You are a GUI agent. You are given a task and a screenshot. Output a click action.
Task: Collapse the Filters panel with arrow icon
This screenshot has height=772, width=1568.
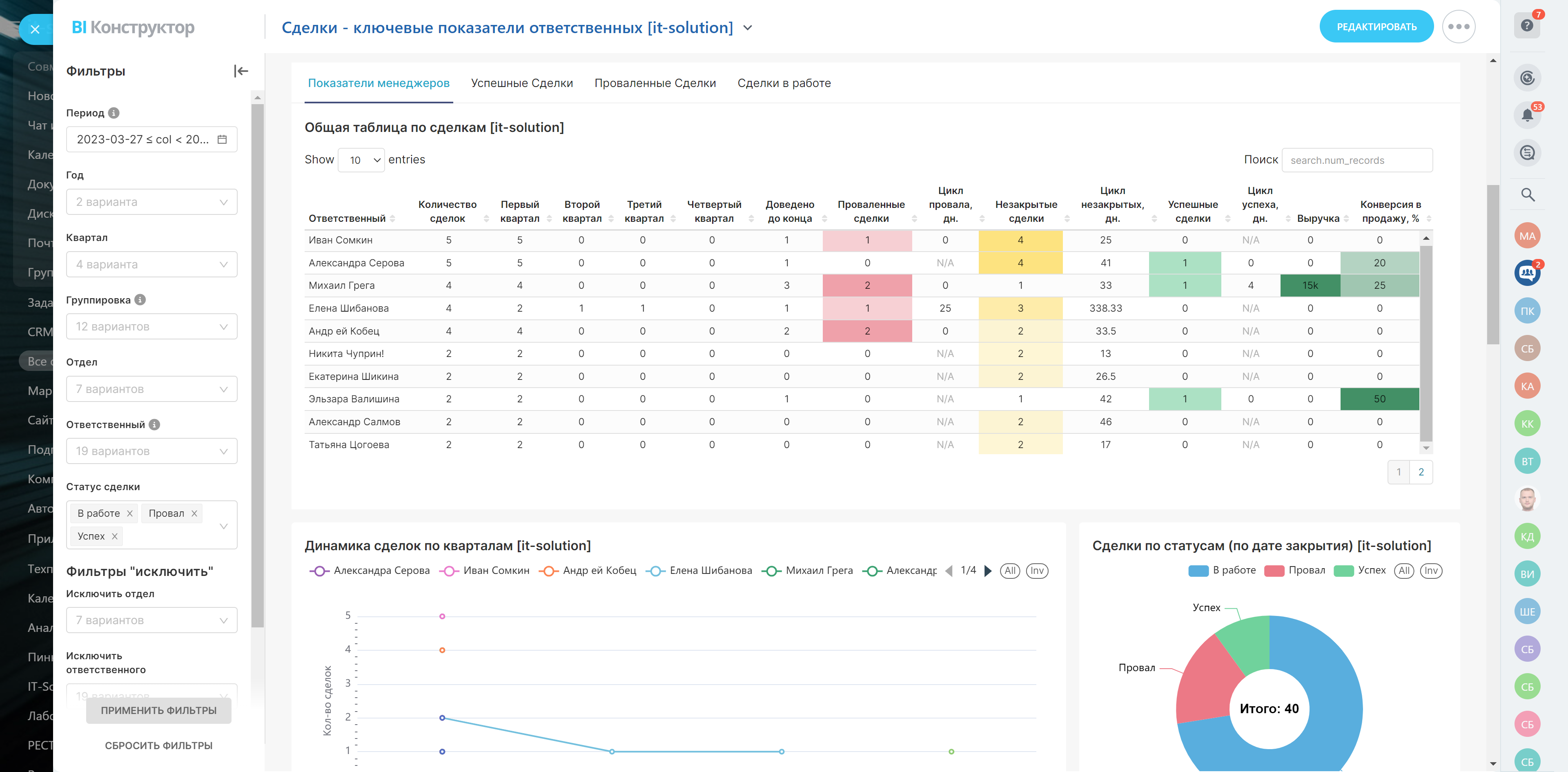(241, 71)
